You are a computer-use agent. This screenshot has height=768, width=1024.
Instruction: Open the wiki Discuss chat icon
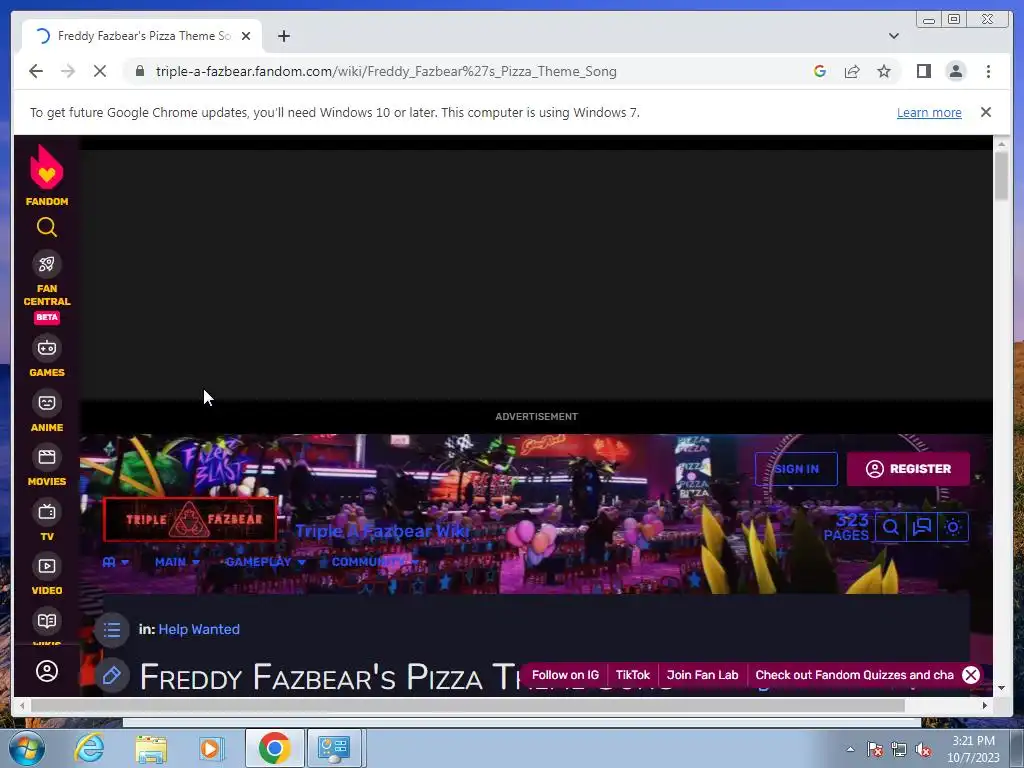pos(921,527)
